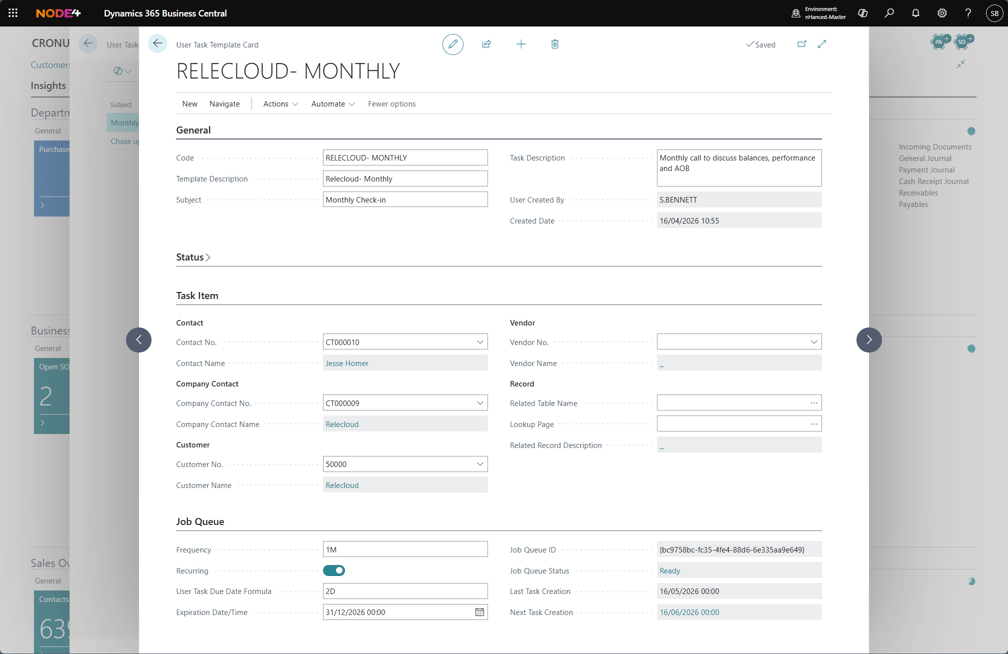The width and height of the screenshot is (1008, 654).
Task: Open Incoming Documents in background page
Action: point(935,147)
